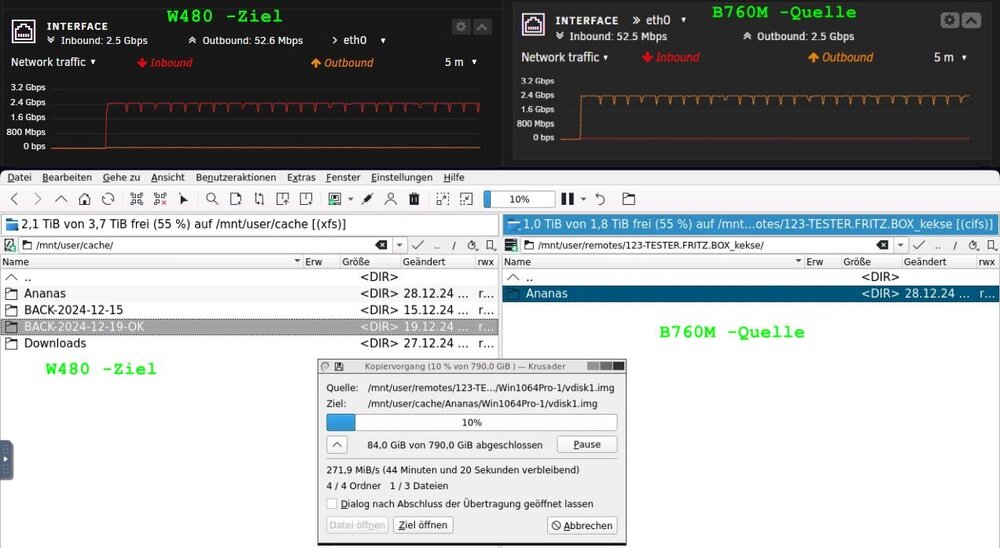Change the 5 m time range on B760M chart

(950, 57)
